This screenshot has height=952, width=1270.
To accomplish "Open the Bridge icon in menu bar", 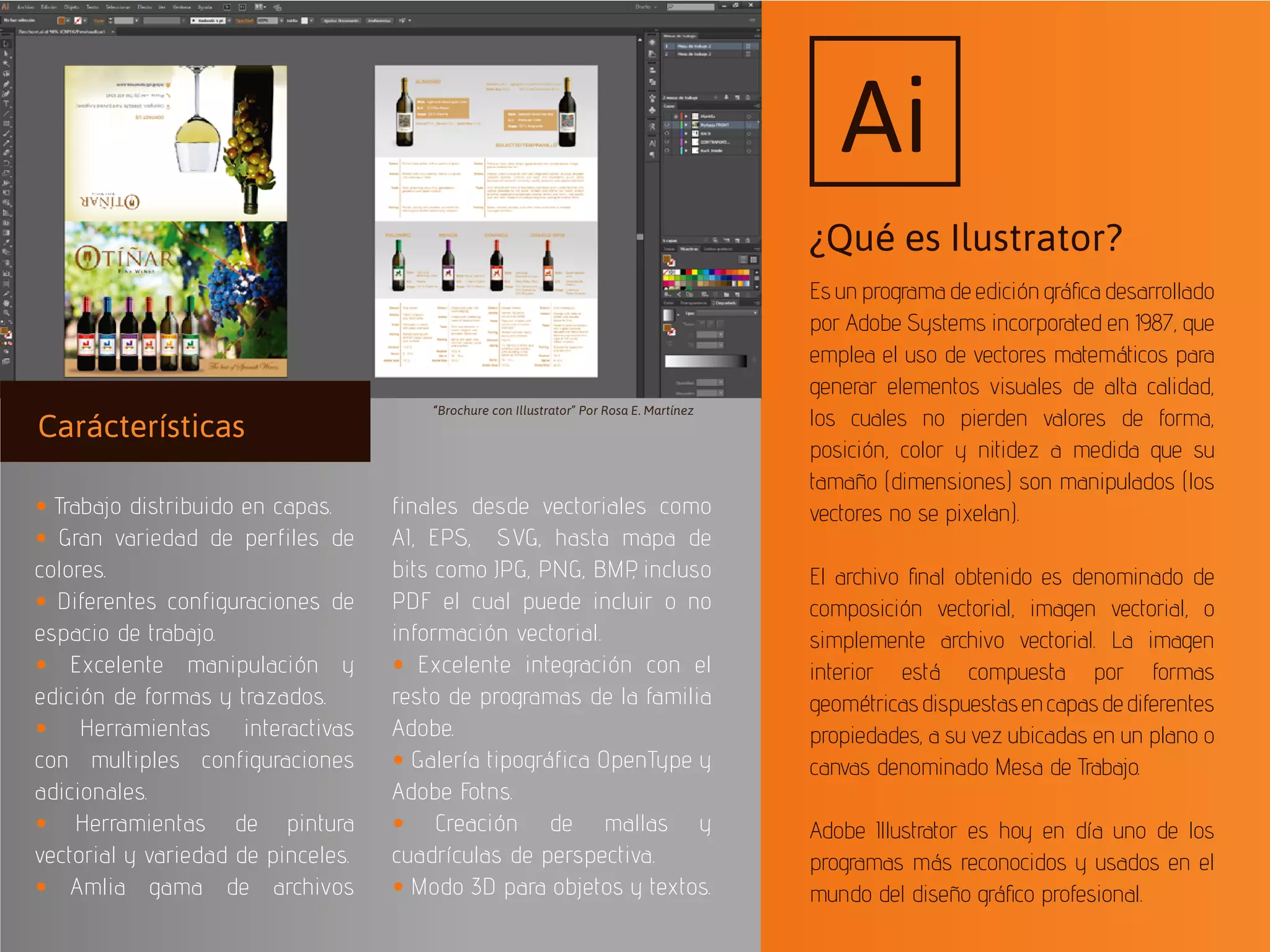I will tap(228, 7).
